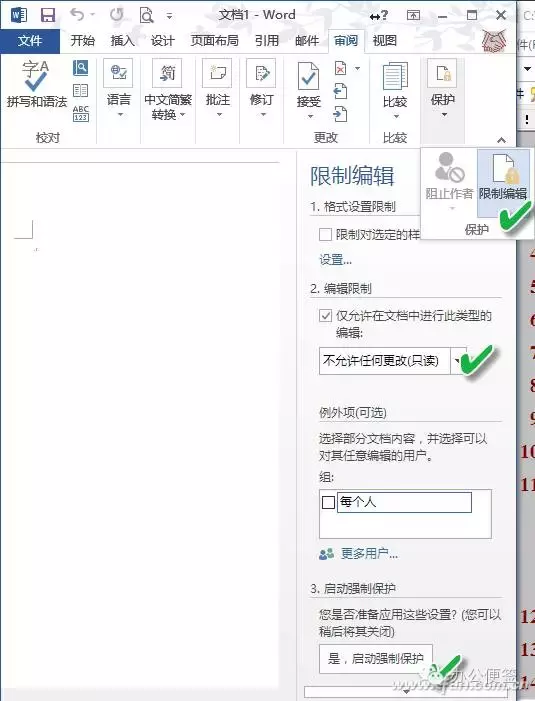Click the Compare (比较) documents icon

point(395,76)
